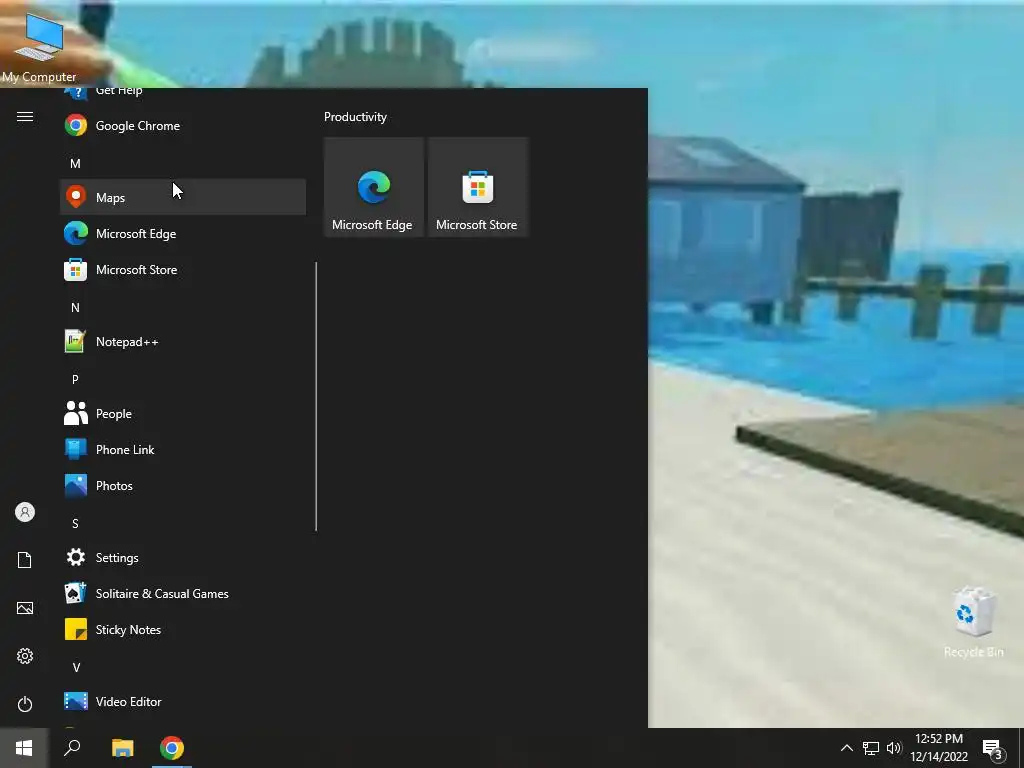This screenshot has height=768, width=1024.
Task: Click the letter M section header
Action: point(75,163)
